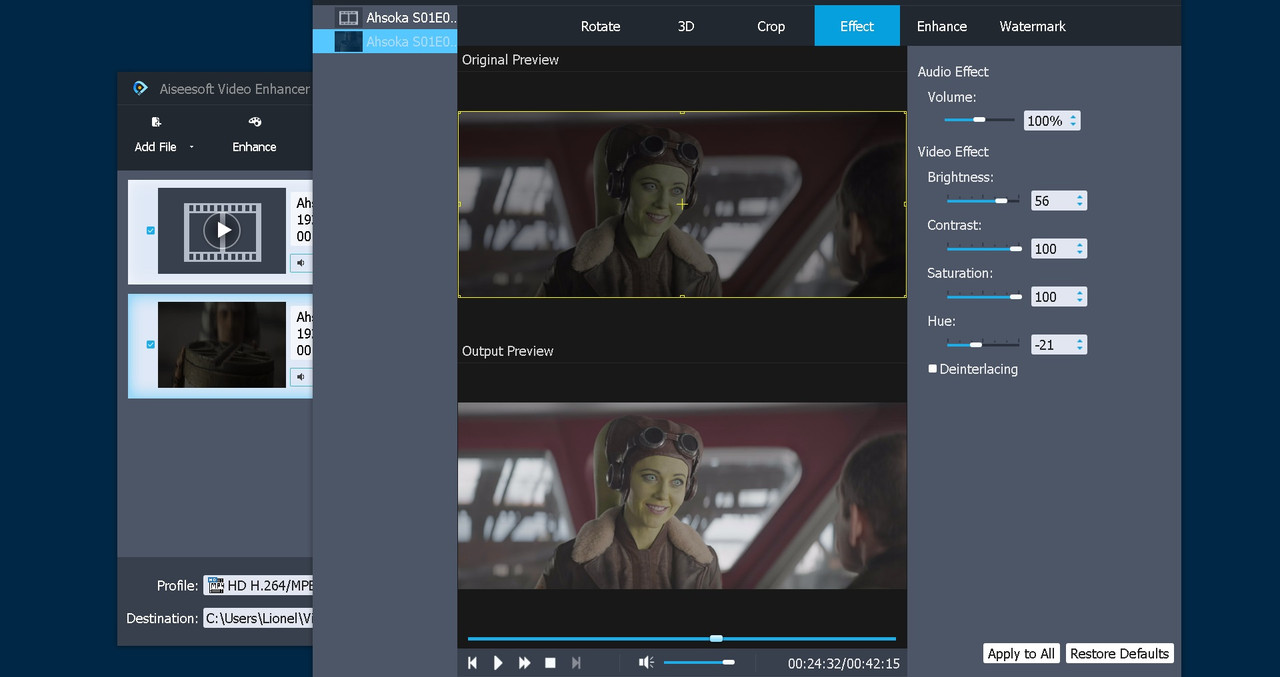Jump to previous frame in the player
Screen dimensions: 1280x677
pos(472,663)
